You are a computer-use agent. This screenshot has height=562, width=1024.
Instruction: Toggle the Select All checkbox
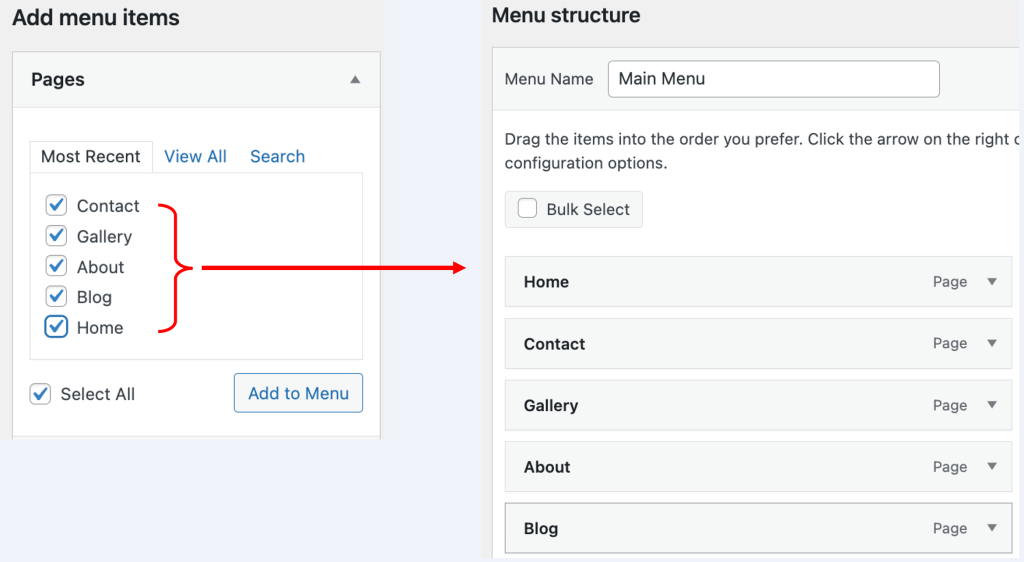tap(40, 394)
